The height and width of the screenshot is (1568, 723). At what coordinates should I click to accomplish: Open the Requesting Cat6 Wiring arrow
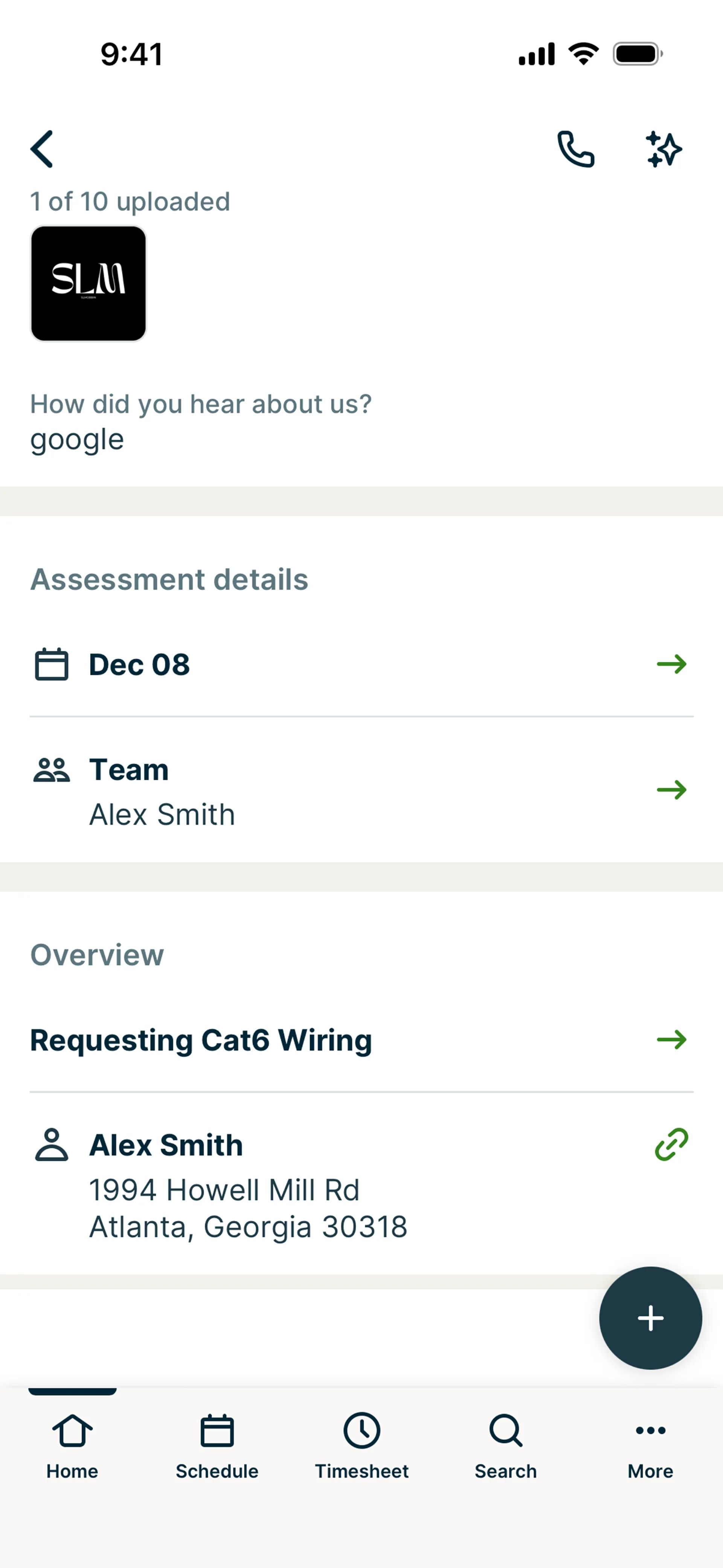coord(671,1040)
